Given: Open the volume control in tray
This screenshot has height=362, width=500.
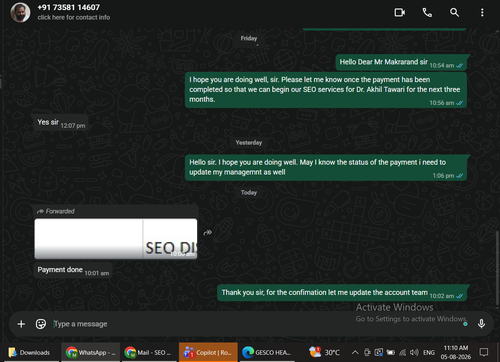Looking at the screenshot, I should click(414, 352).
